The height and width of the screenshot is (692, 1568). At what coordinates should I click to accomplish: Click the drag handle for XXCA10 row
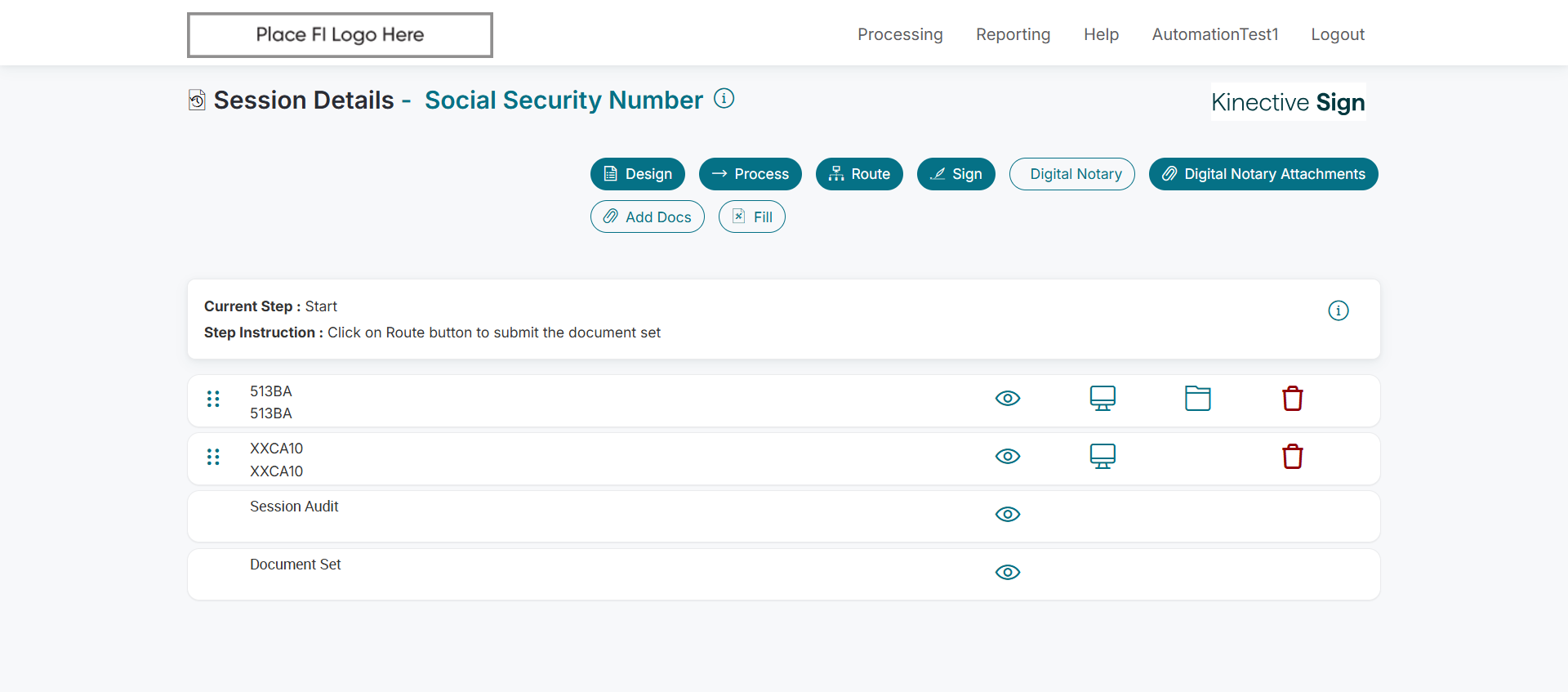click(x=213, y=457)
